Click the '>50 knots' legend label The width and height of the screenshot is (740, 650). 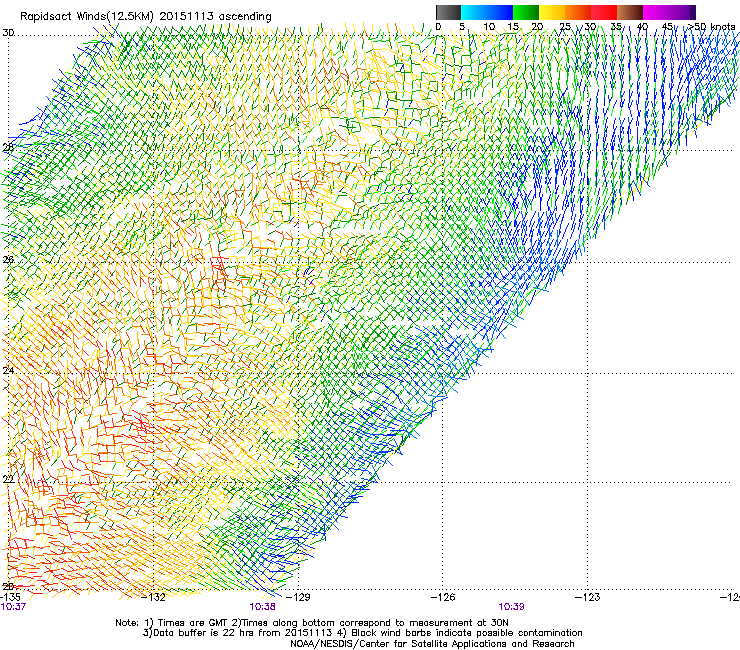712,26
